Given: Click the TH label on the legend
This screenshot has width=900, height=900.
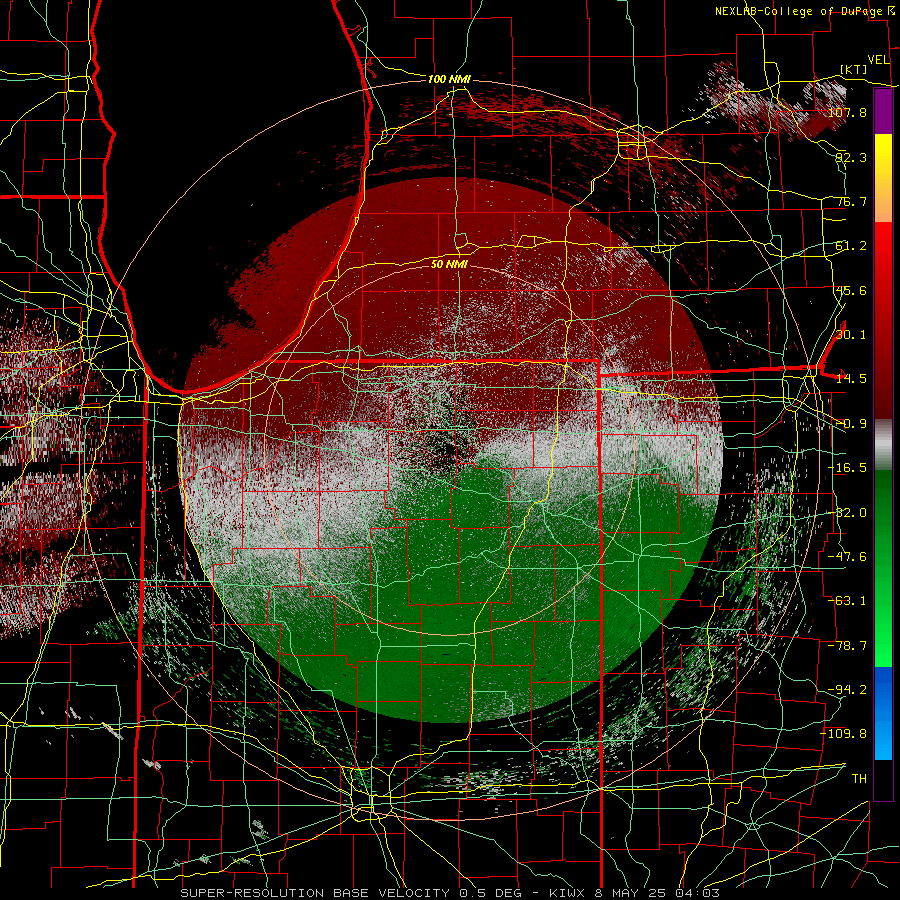Looking at the screenshot, I should 859,778.
